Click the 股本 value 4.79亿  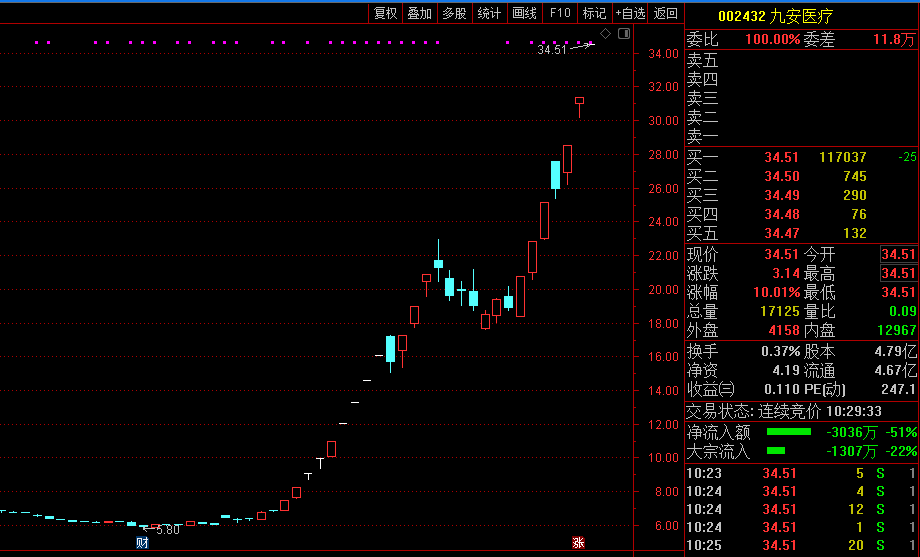point(895,352)
